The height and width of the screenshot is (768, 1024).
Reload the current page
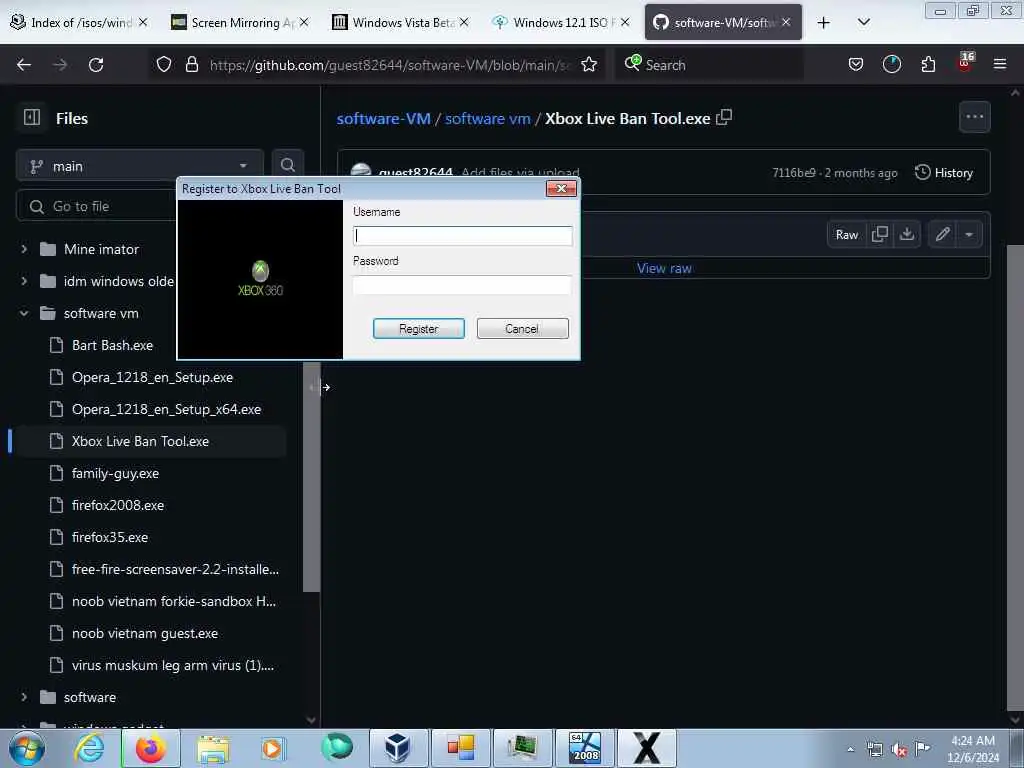[x=96, y=65]
